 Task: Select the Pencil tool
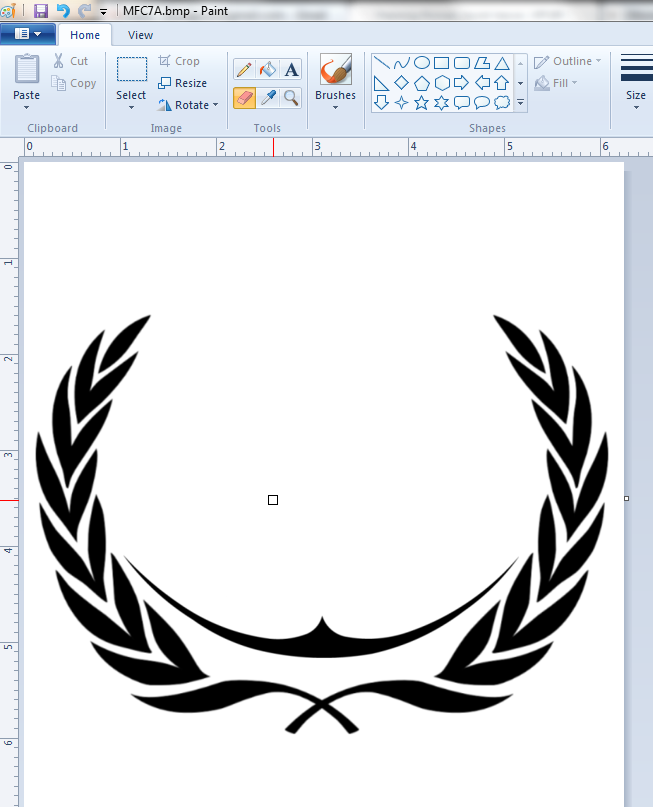pyautogui.click(x=243, y=69)
